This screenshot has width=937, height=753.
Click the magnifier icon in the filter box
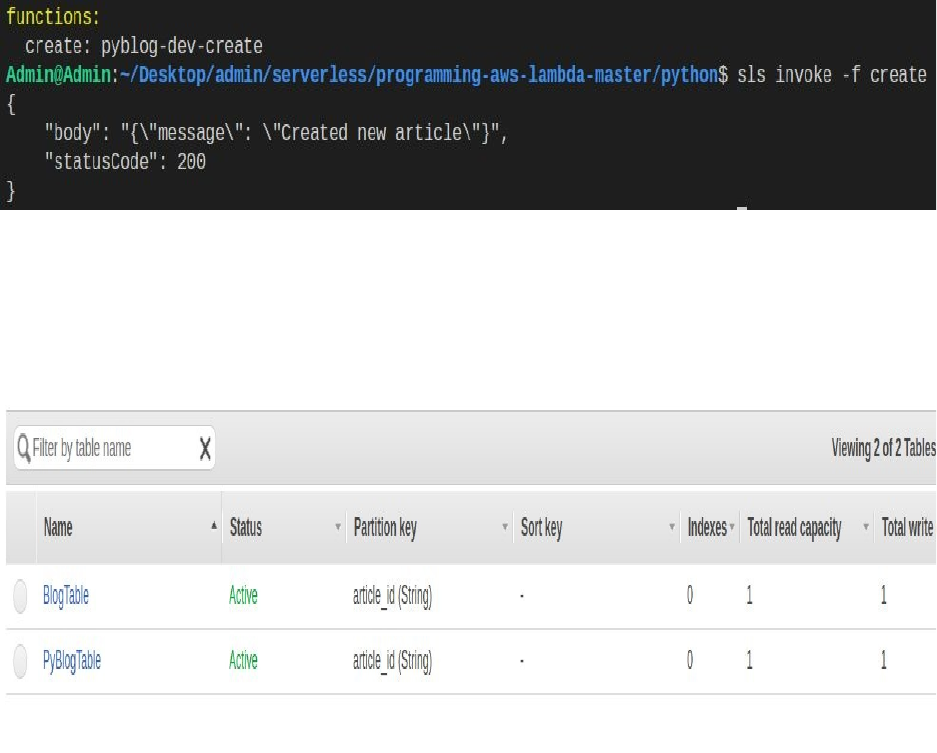23,448
